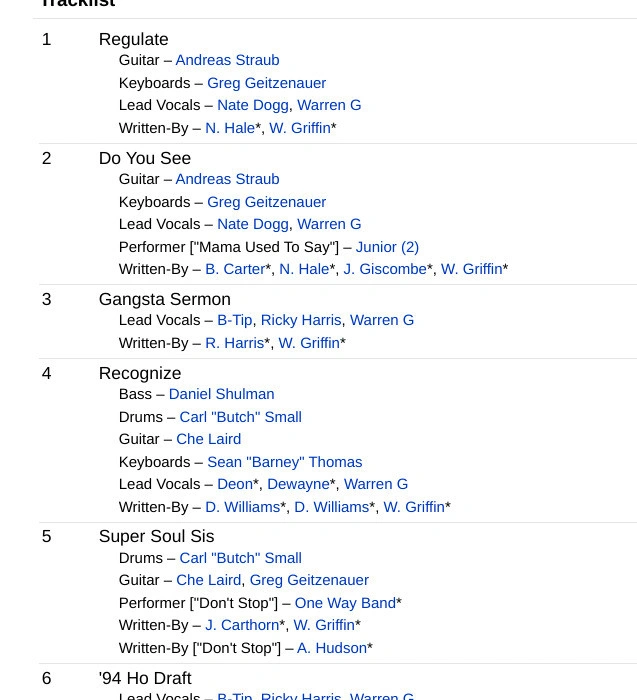Open Andreas Straub link under Regulate
The image size is (637, 700).
click(227, 60)
